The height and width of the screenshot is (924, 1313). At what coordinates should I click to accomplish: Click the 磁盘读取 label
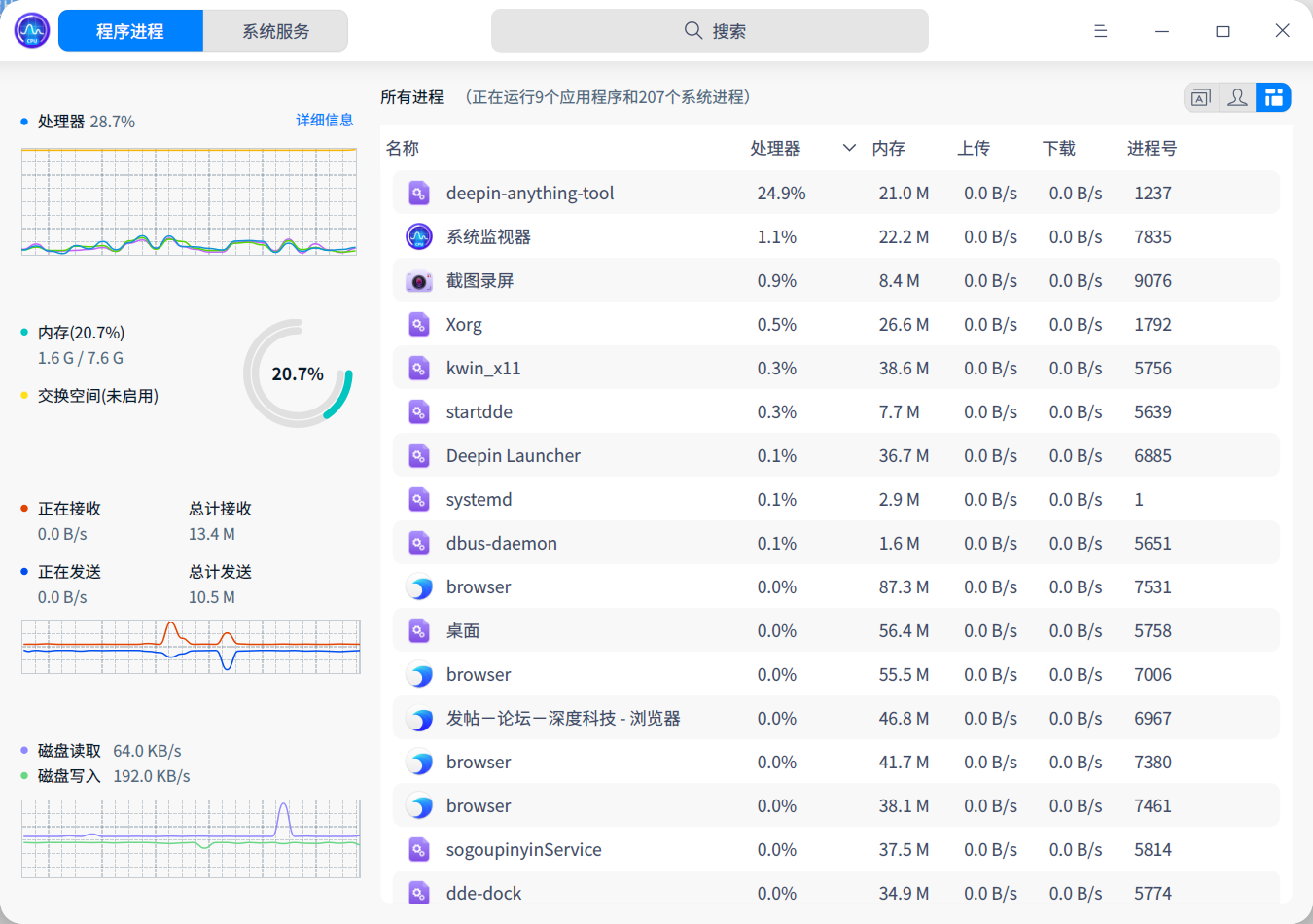point(69,751)
